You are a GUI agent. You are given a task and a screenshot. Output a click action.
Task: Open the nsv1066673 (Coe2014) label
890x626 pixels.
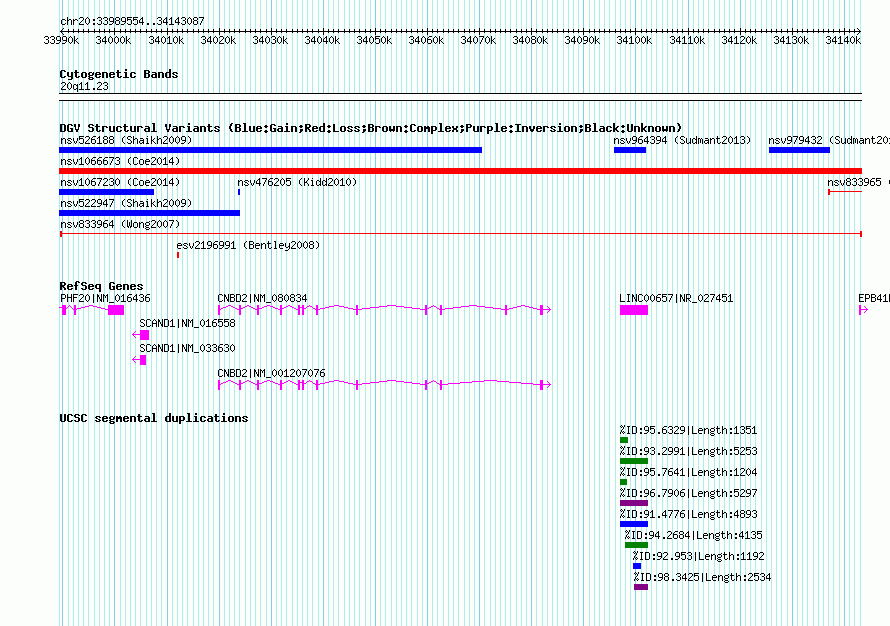(x=120, y=161)
